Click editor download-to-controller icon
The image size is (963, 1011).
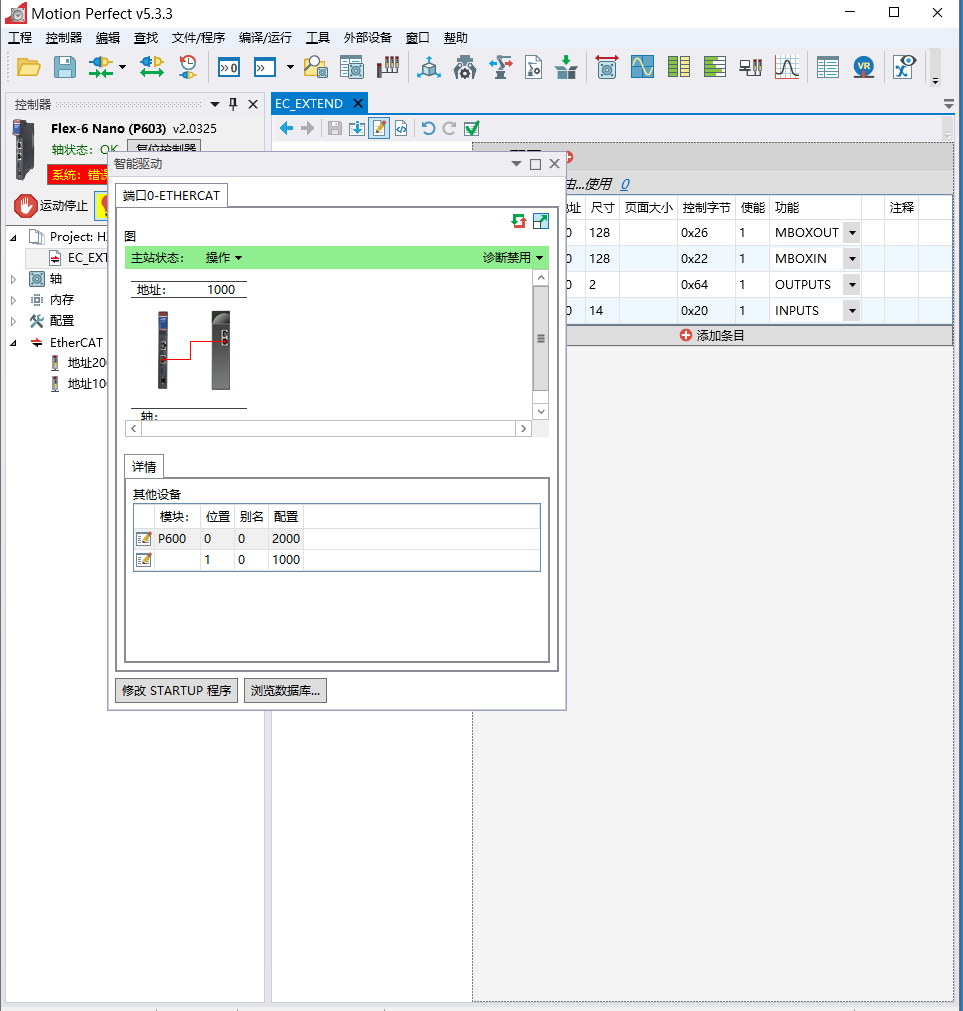pyautogui.click(x=356, y=128)
